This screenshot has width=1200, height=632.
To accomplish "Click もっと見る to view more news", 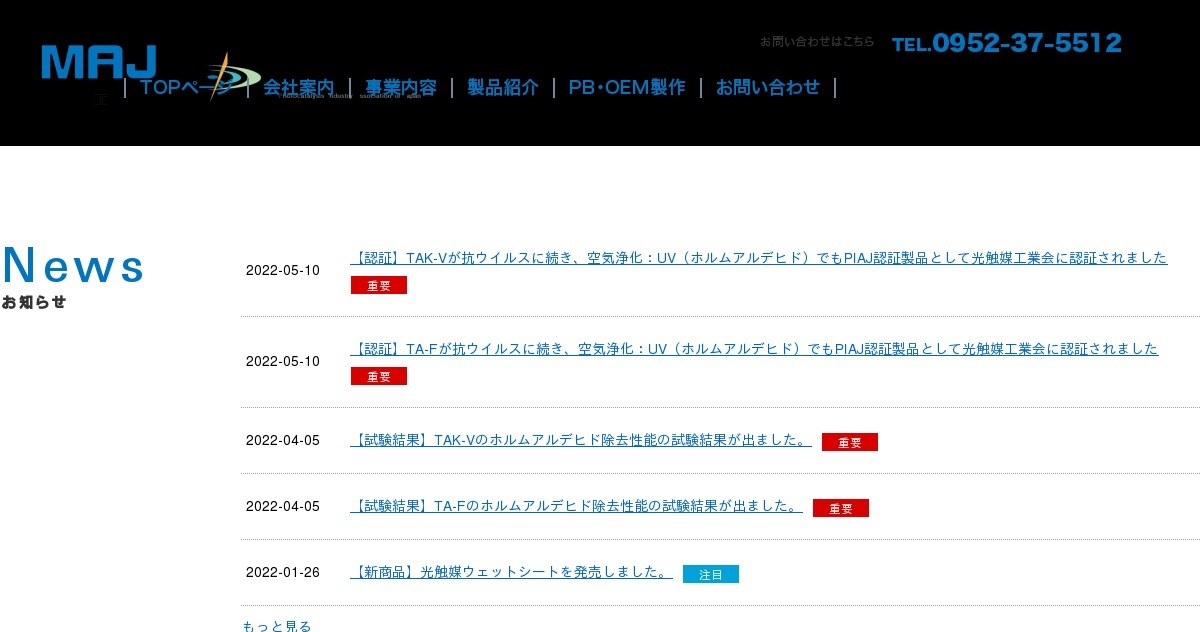I will (x=277, y=626).
